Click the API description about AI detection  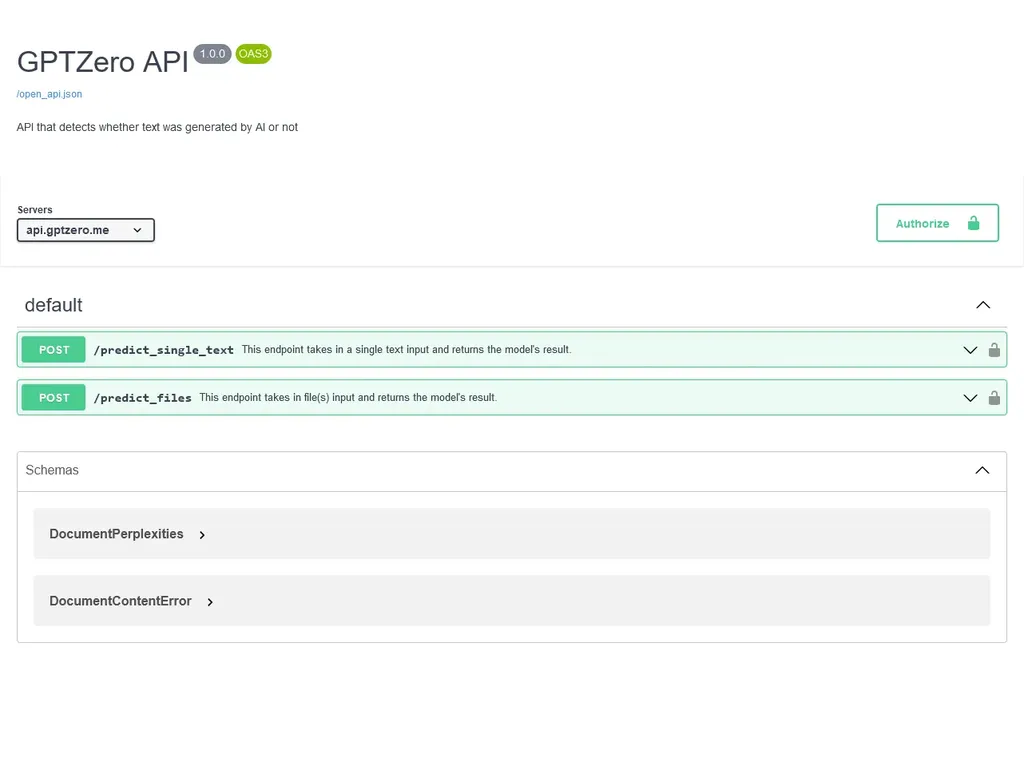157,127
